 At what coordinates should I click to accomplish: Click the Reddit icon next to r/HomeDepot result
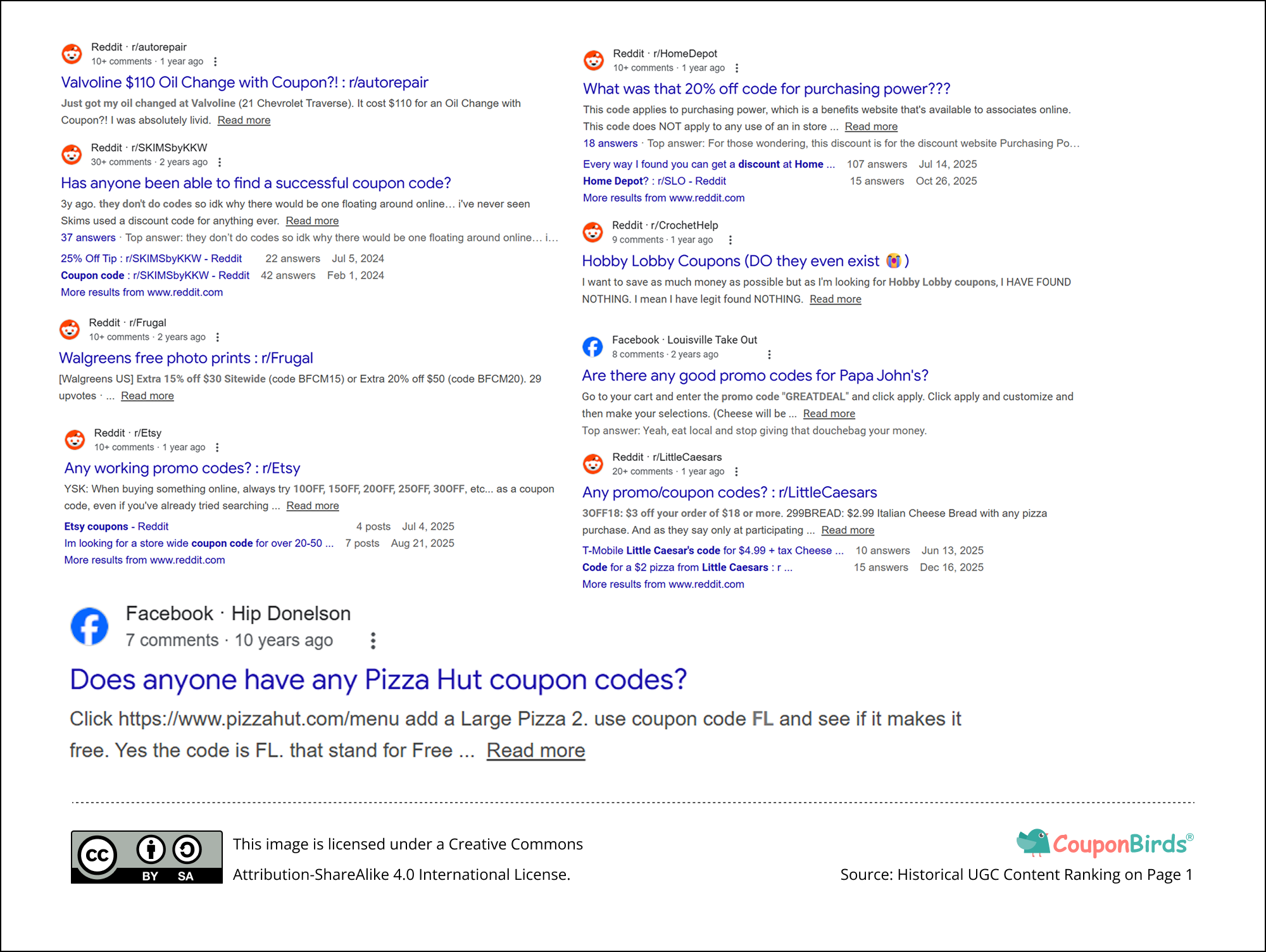pos(593,60)
